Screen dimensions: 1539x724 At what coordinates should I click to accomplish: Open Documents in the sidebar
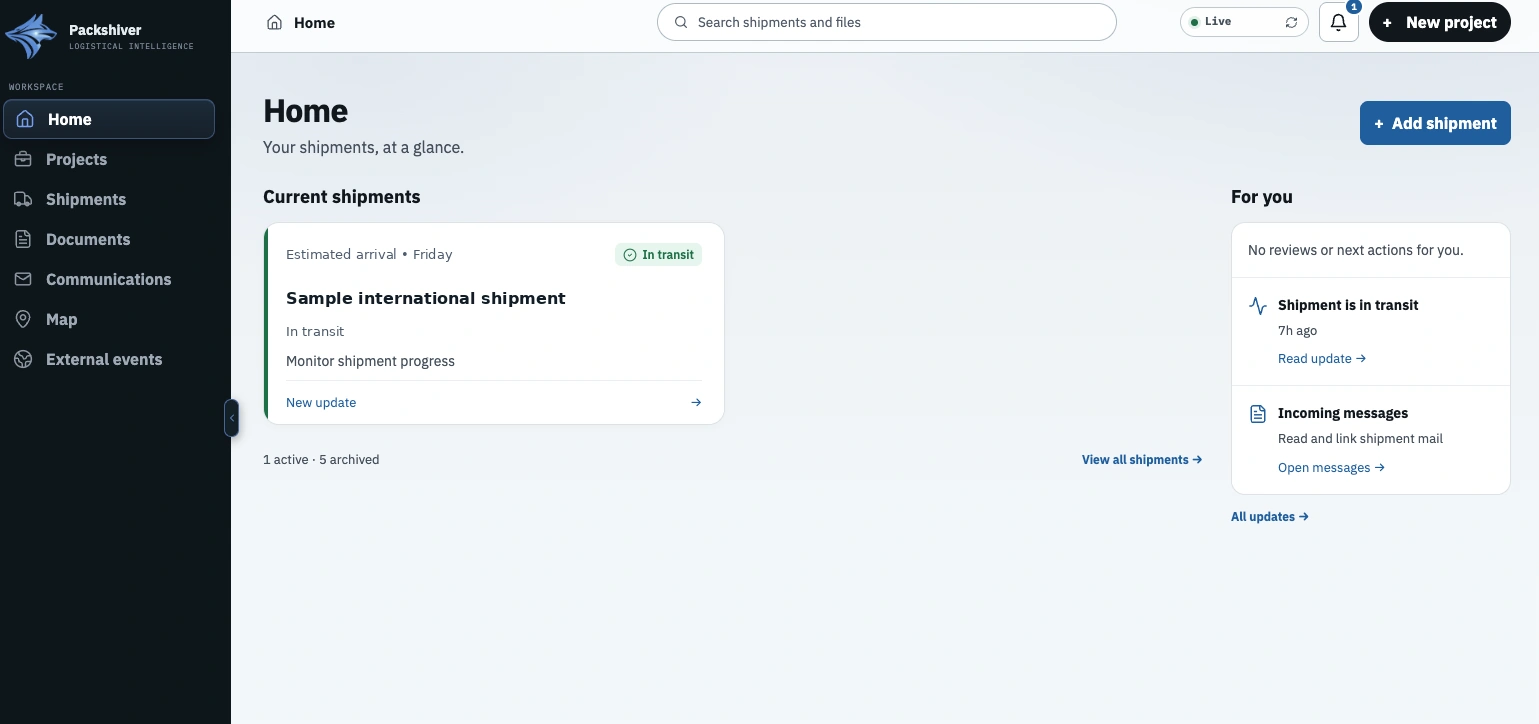[x=109, y=239]
